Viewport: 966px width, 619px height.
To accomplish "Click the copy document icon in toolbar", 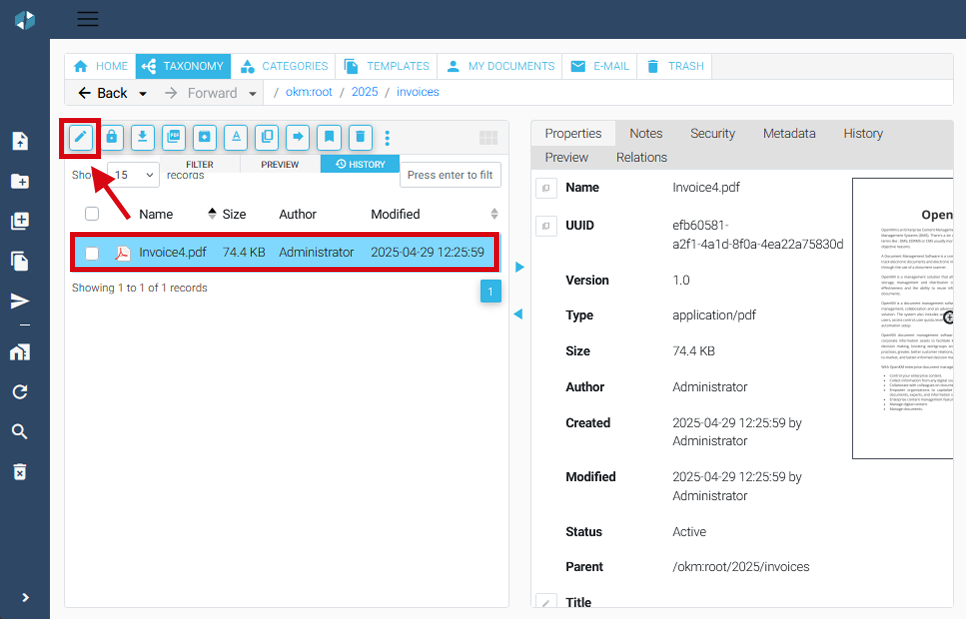I will pyautogui.click(x=266, y=137).
